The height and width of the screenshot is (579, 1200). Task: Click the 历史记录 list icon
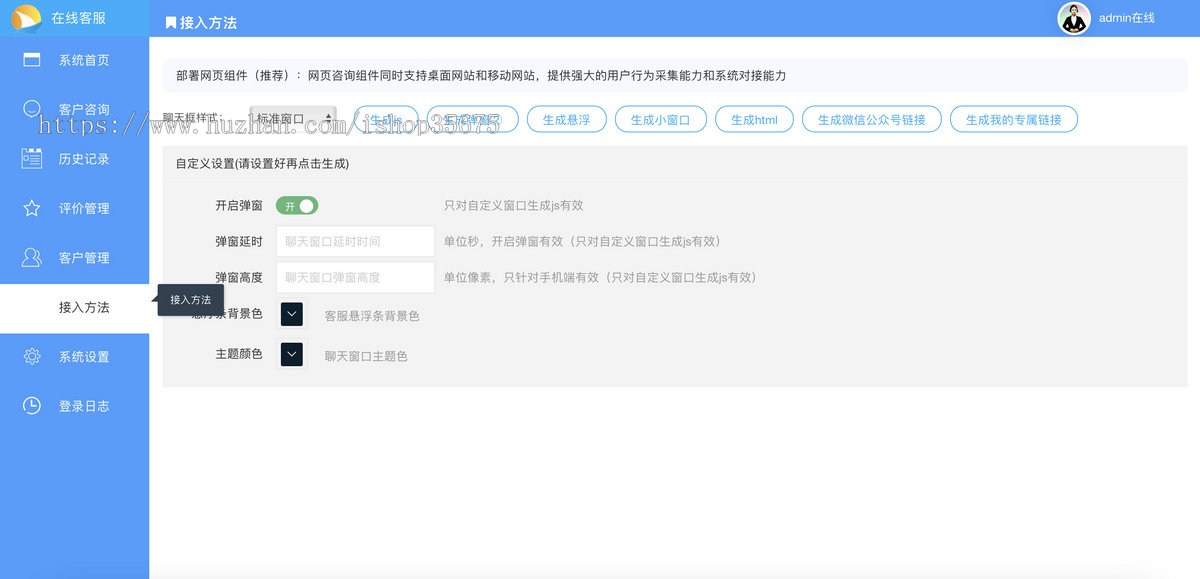pyautogui.click(x=32, y=158)
